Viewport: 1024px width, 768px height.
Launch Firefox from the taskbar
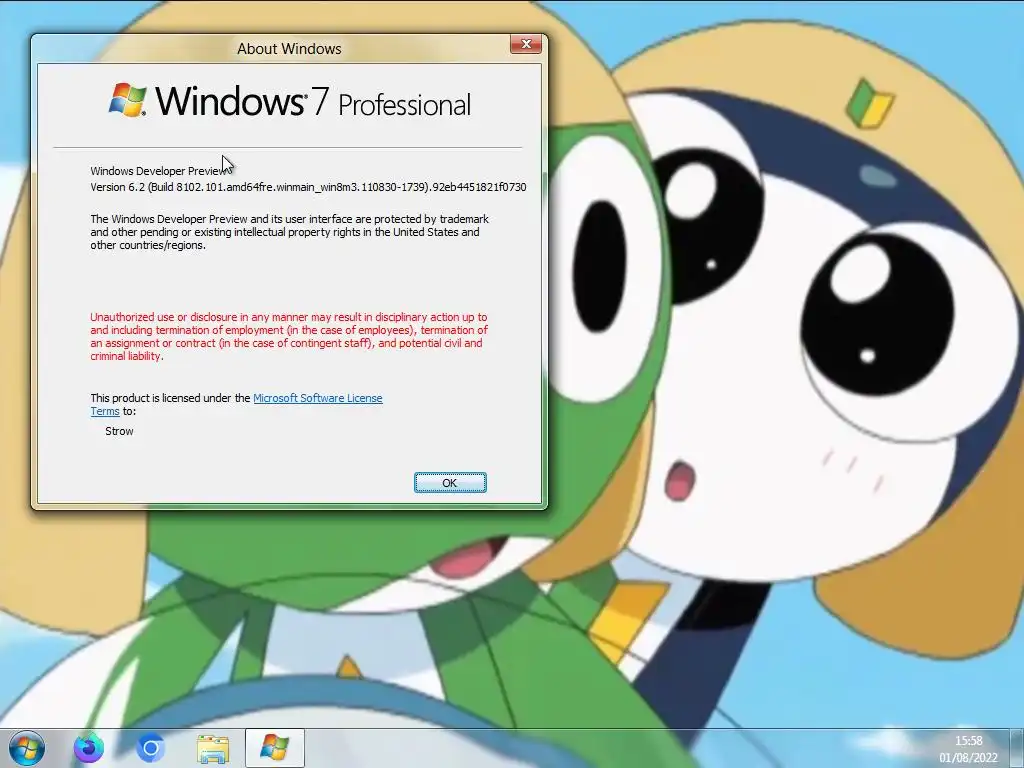coord(88,748)
